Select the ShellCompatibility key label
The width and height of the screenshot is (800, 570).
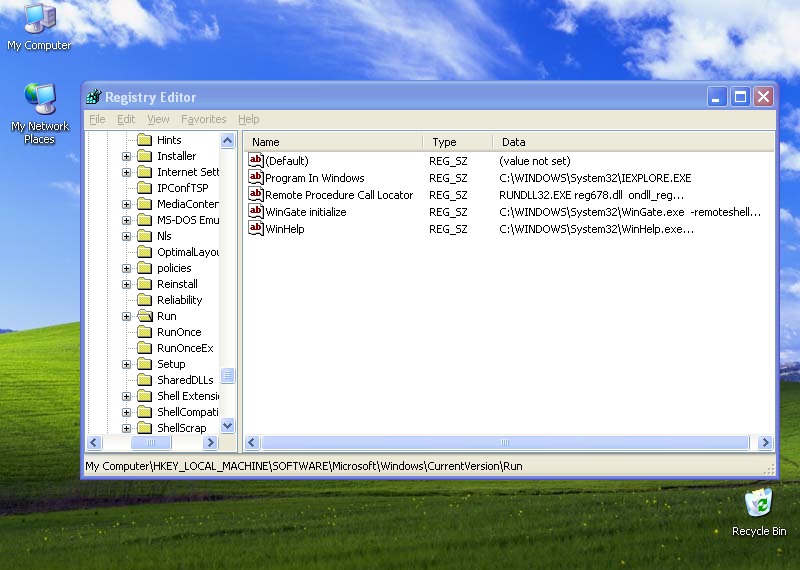[x=188, y=412]
